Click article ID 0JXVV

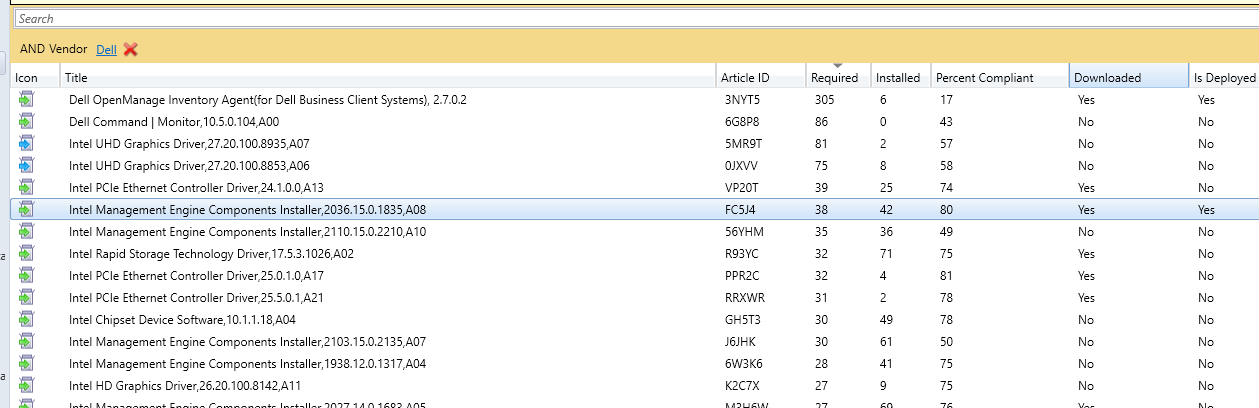click(742, 166)
